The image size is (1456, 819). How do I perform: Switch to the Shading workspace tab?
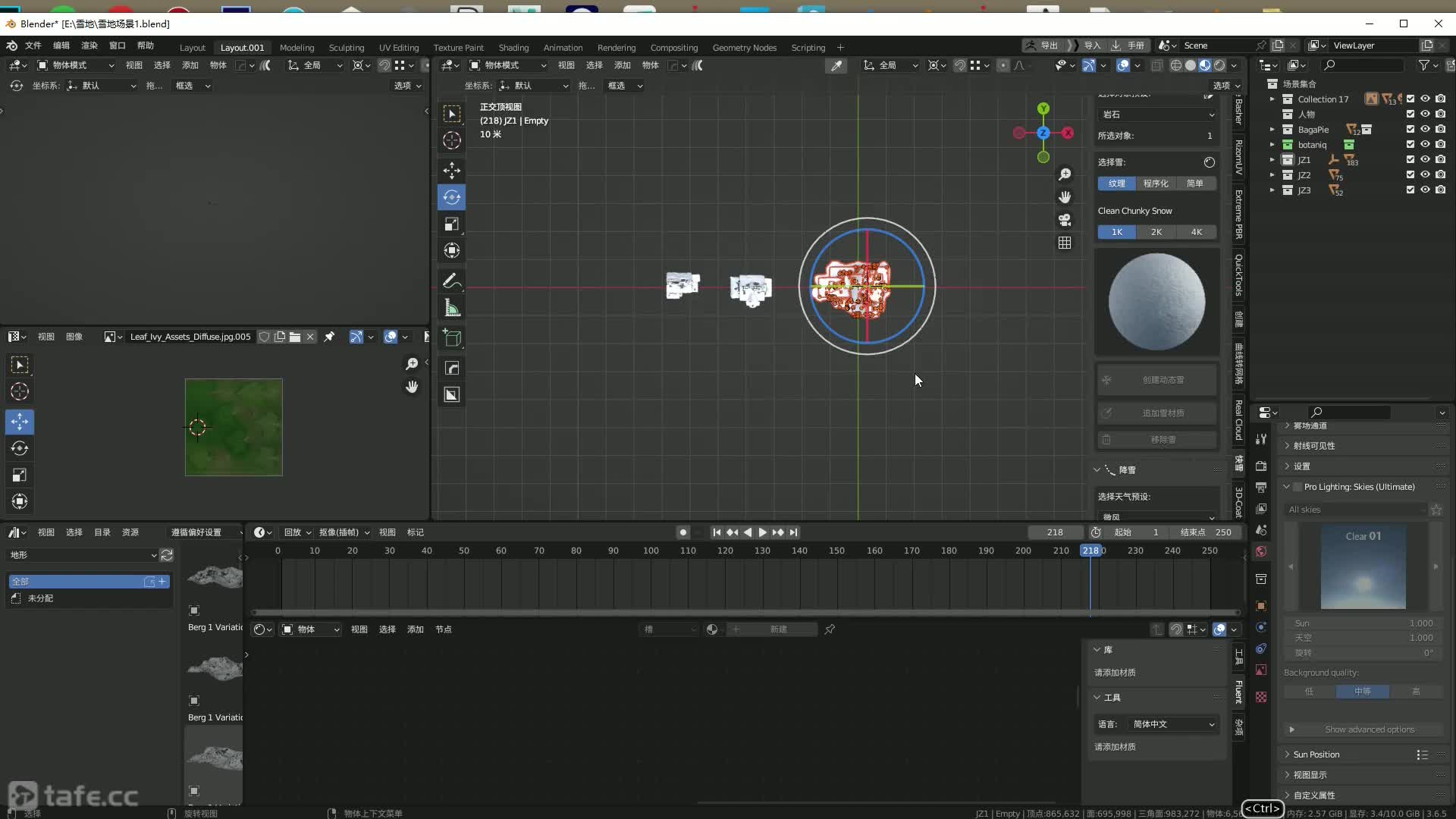(x=513, y=47)
